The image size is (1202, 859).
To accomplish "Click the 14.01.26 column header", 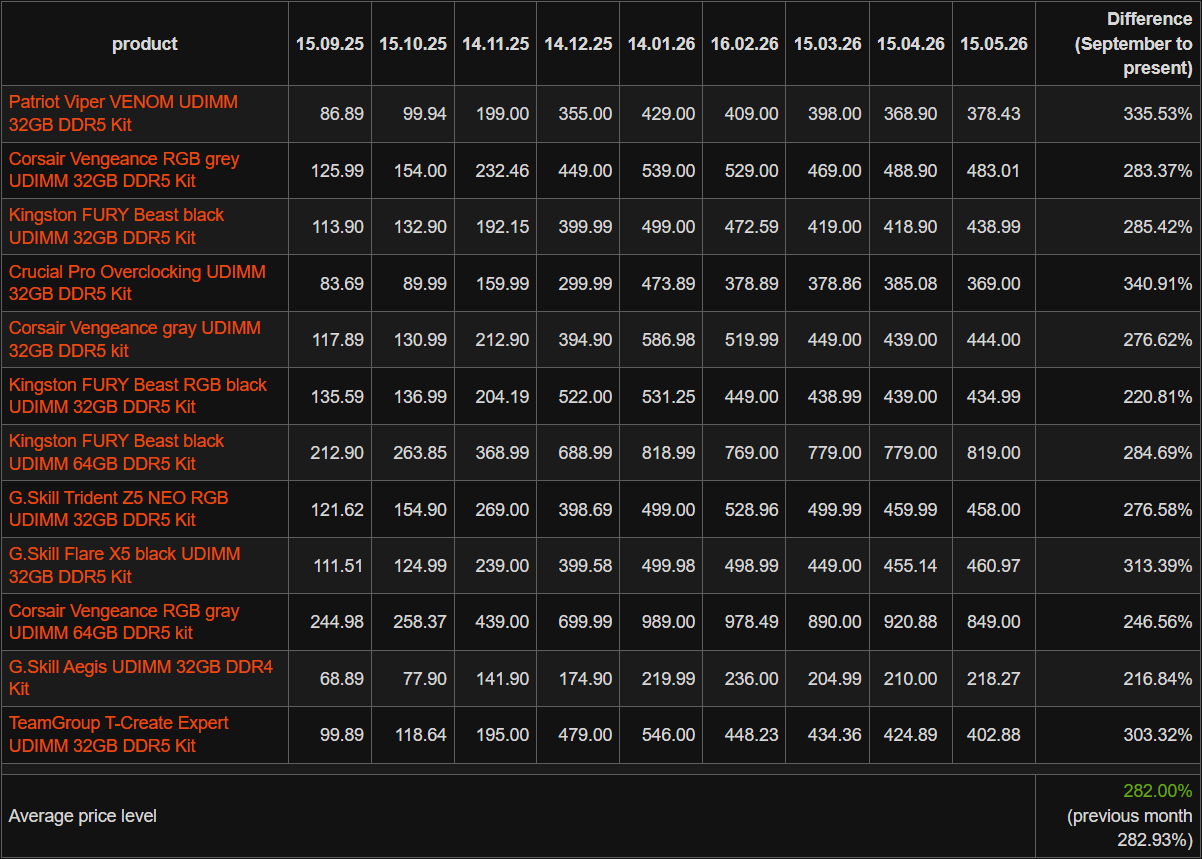I will pos(661,44).
